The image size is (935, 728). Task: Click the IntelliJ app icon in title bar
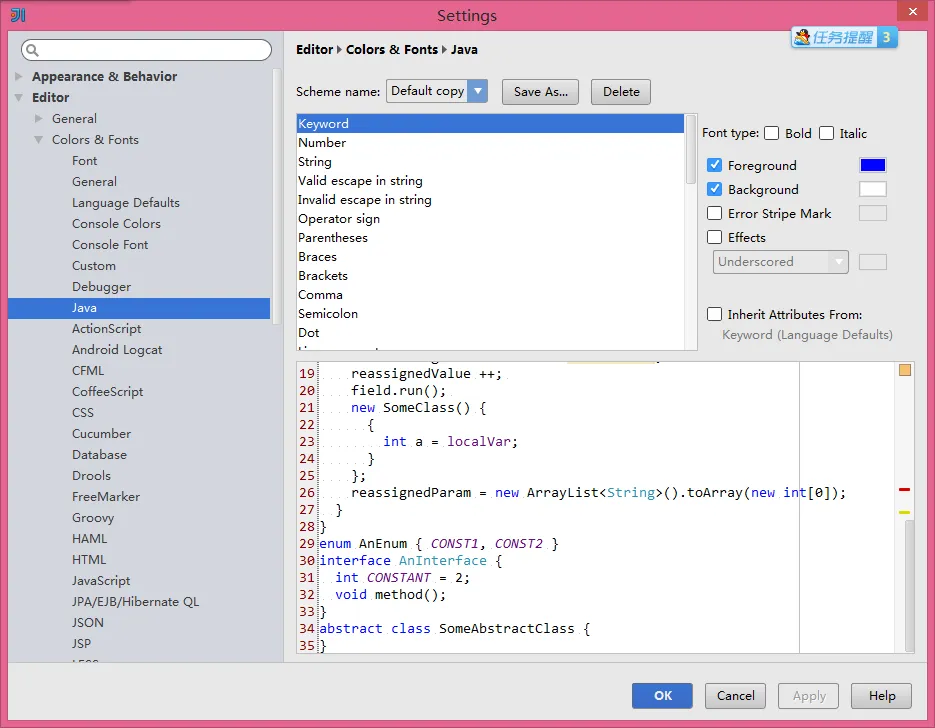[x=18, y=14]
